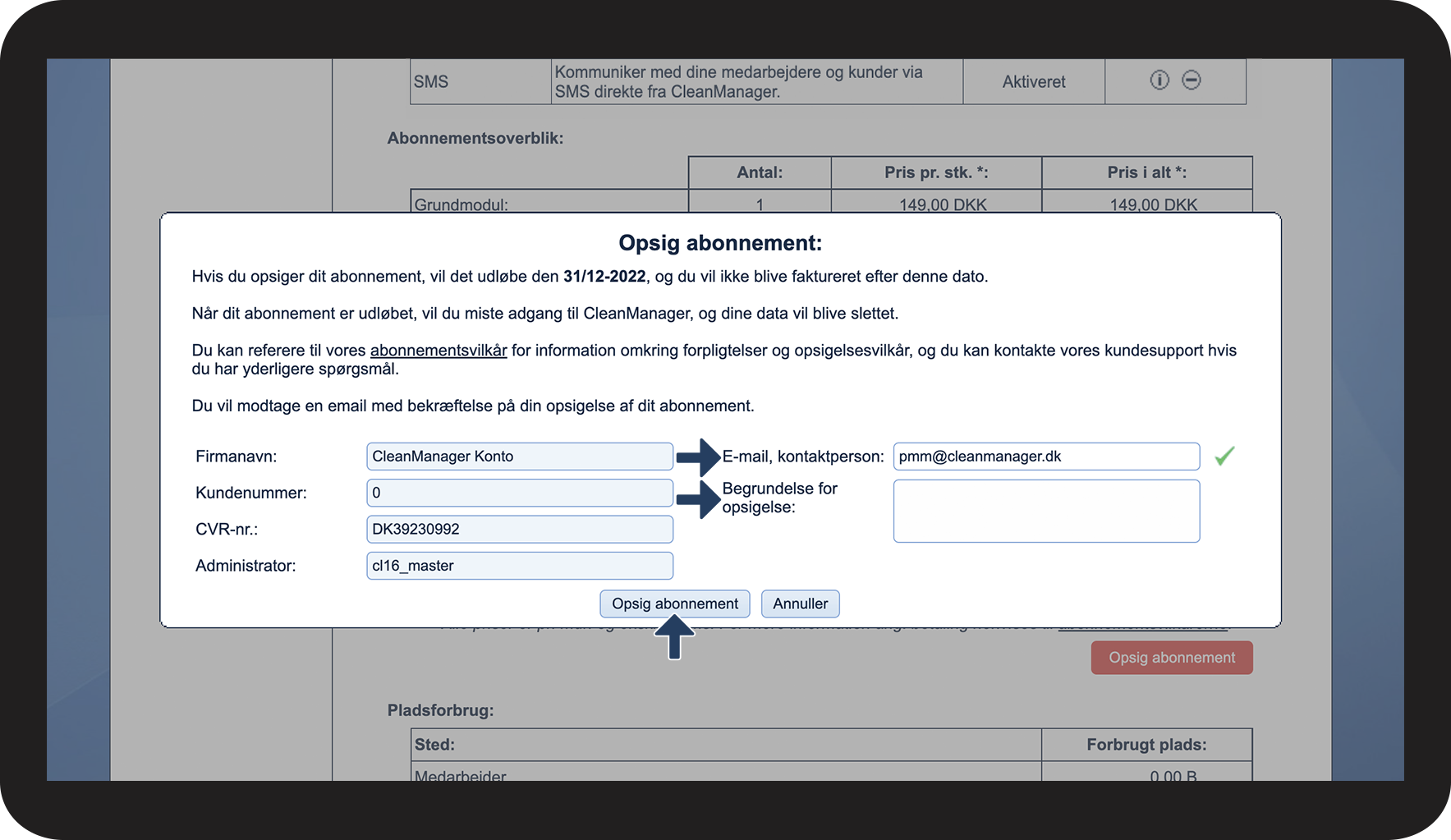Open the abonnementsvilkår link
Viewport: 1451px width, 840px height.
coord(437,350)
